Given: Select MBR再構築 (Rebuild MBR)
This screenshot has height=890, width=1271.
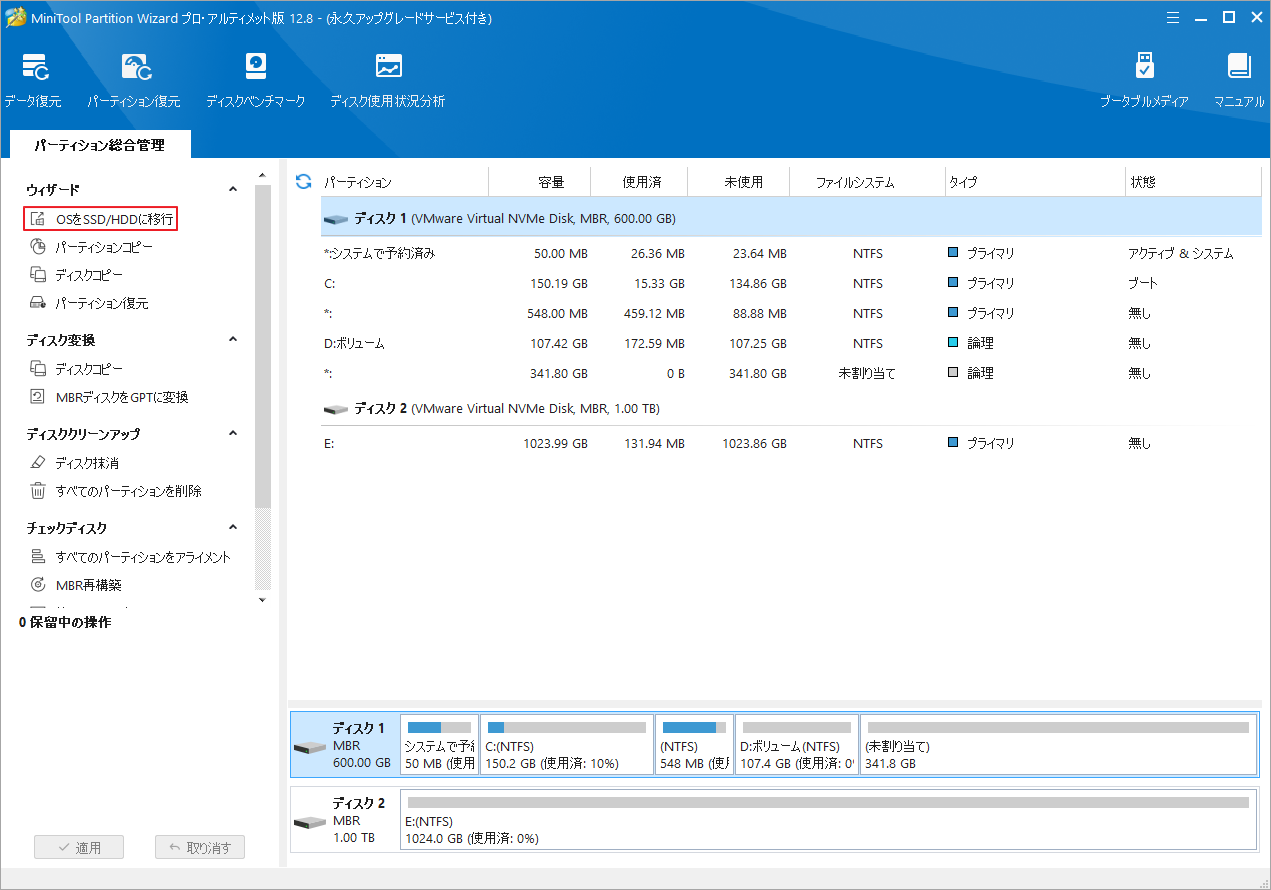Looking at the screenshot, I should coord(90,584).
